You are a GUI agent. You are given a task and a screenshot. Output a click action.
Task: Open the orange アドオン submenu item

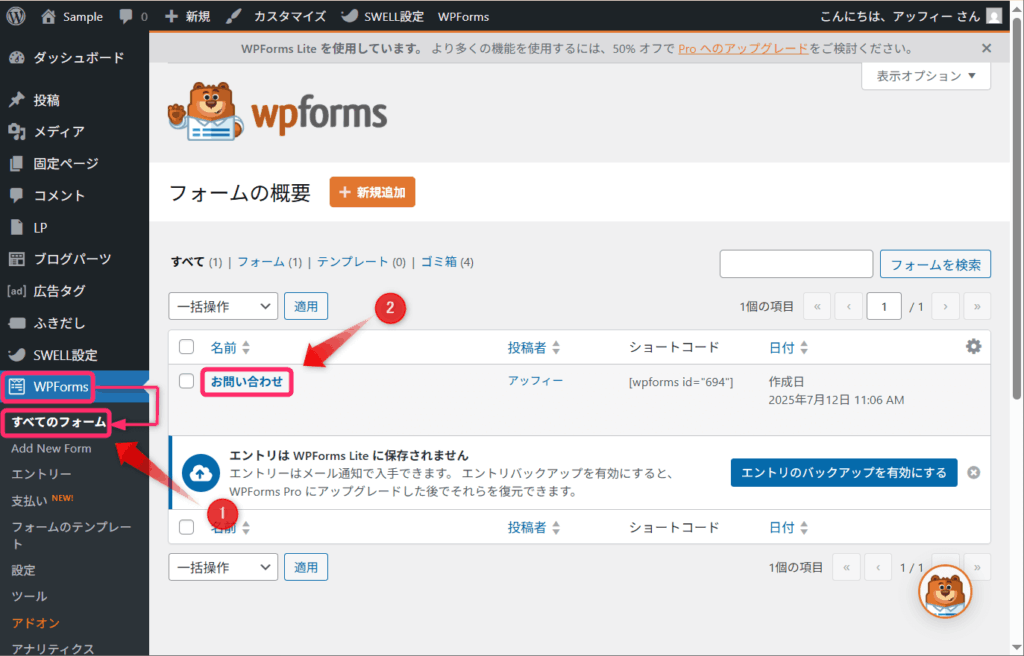[x=35, y=623]
